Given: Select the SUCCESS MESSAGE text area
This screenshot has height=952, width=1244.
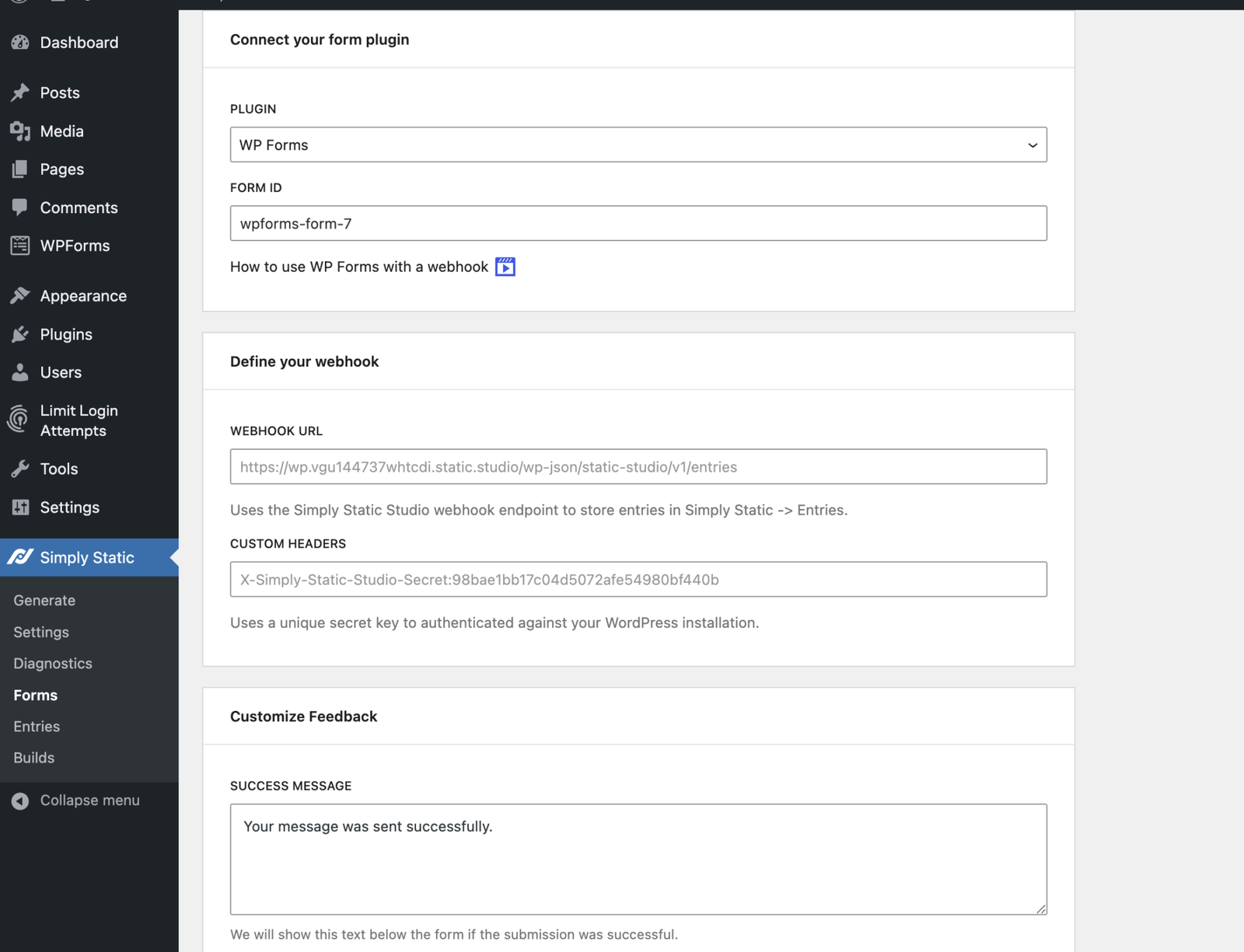Looking at the screenshot, I should tap(638, 859).
